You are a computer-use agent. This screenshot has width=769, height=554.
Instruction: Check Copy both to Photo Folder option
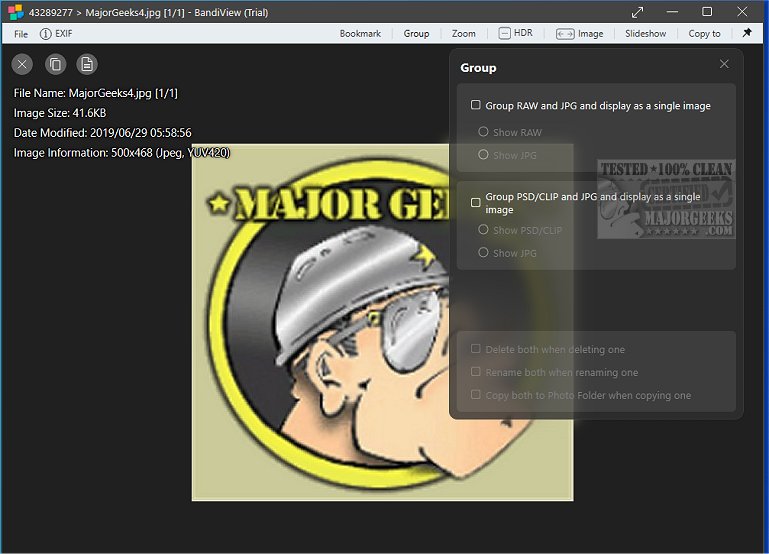475,394
